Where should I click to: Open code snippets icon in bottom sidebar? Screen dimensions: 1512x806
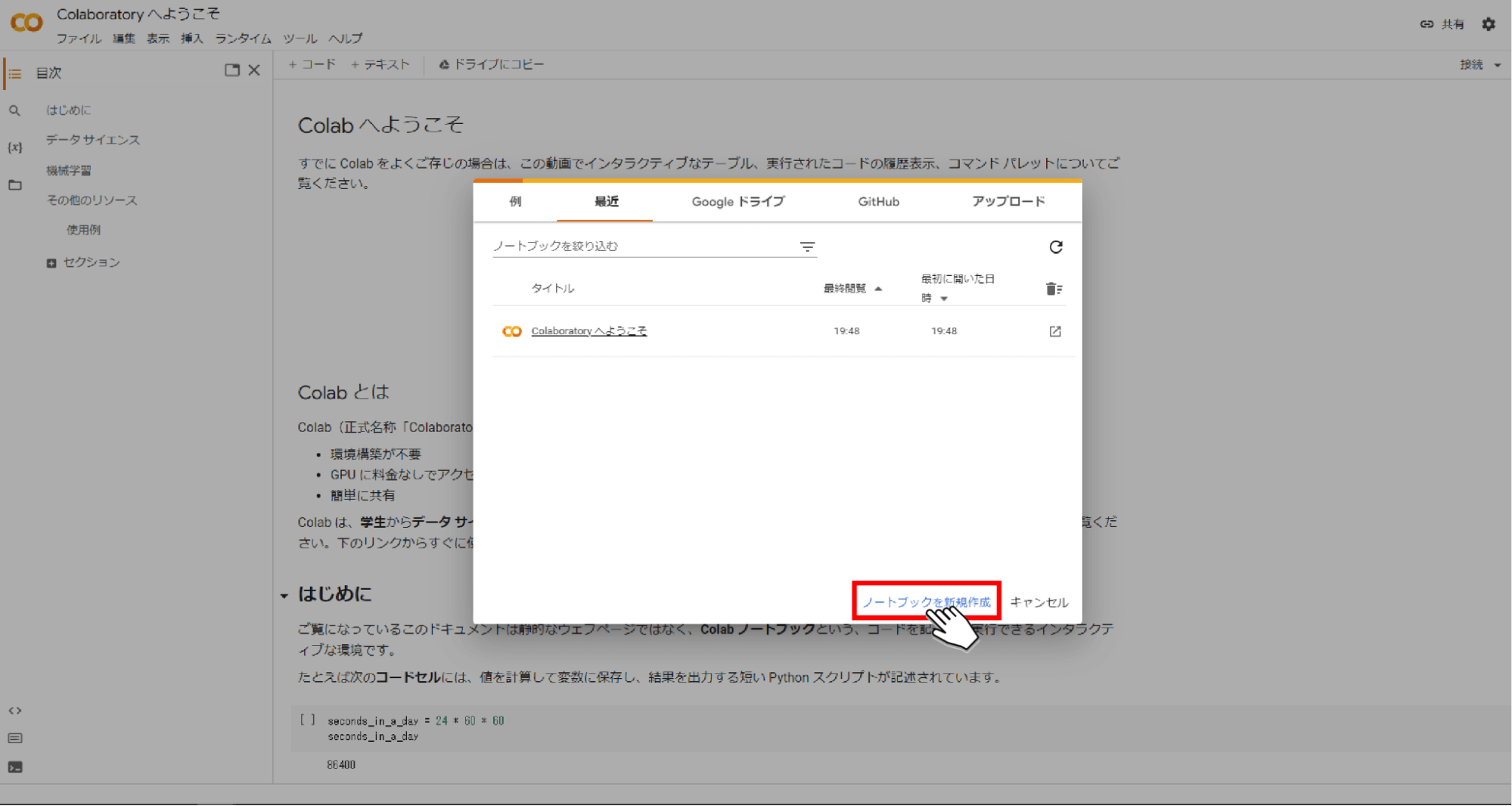pyautogui.click(x=14, y=711)
